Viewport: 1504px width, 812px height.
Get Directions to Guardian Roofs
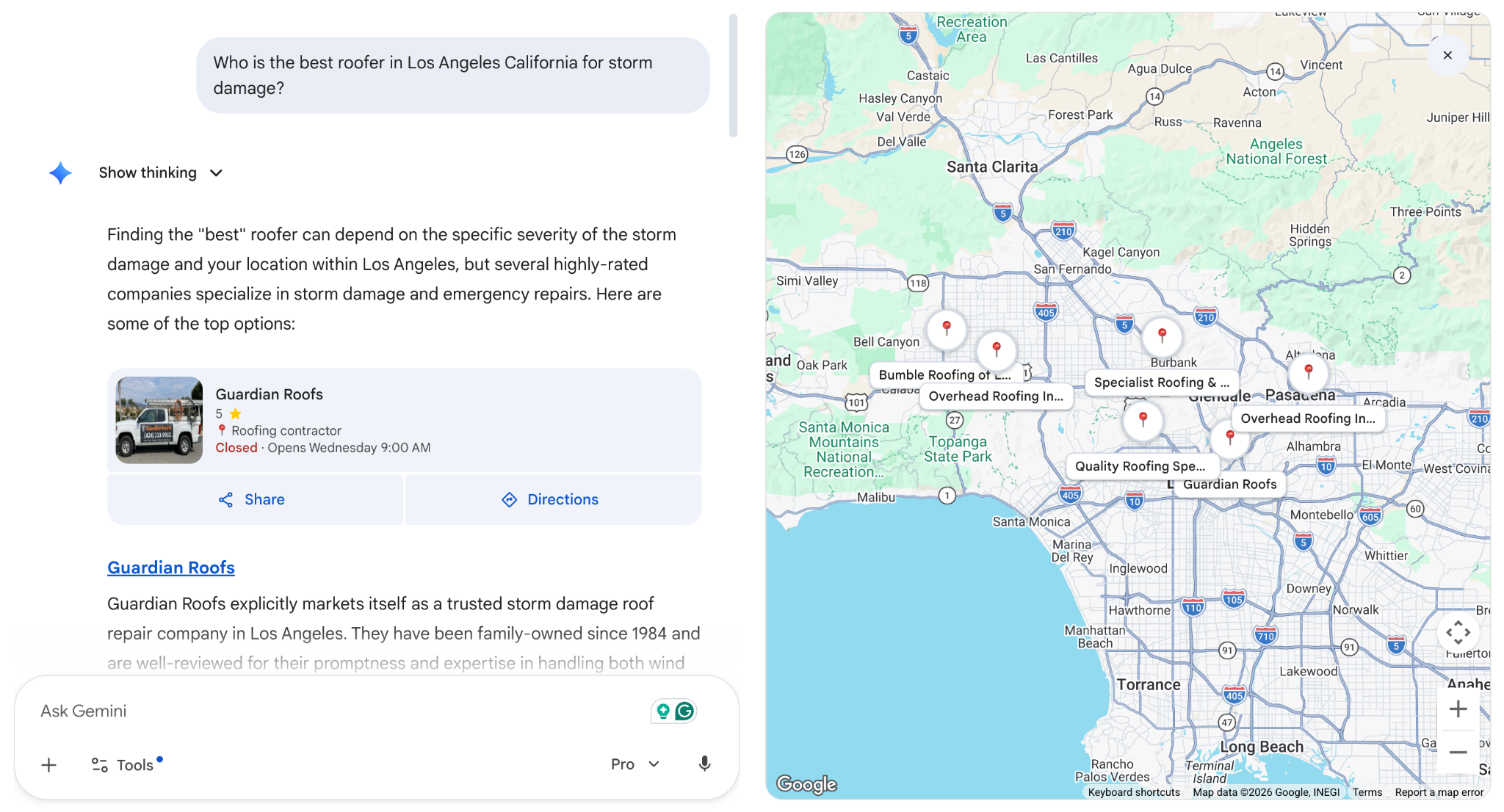click(552, 499)
